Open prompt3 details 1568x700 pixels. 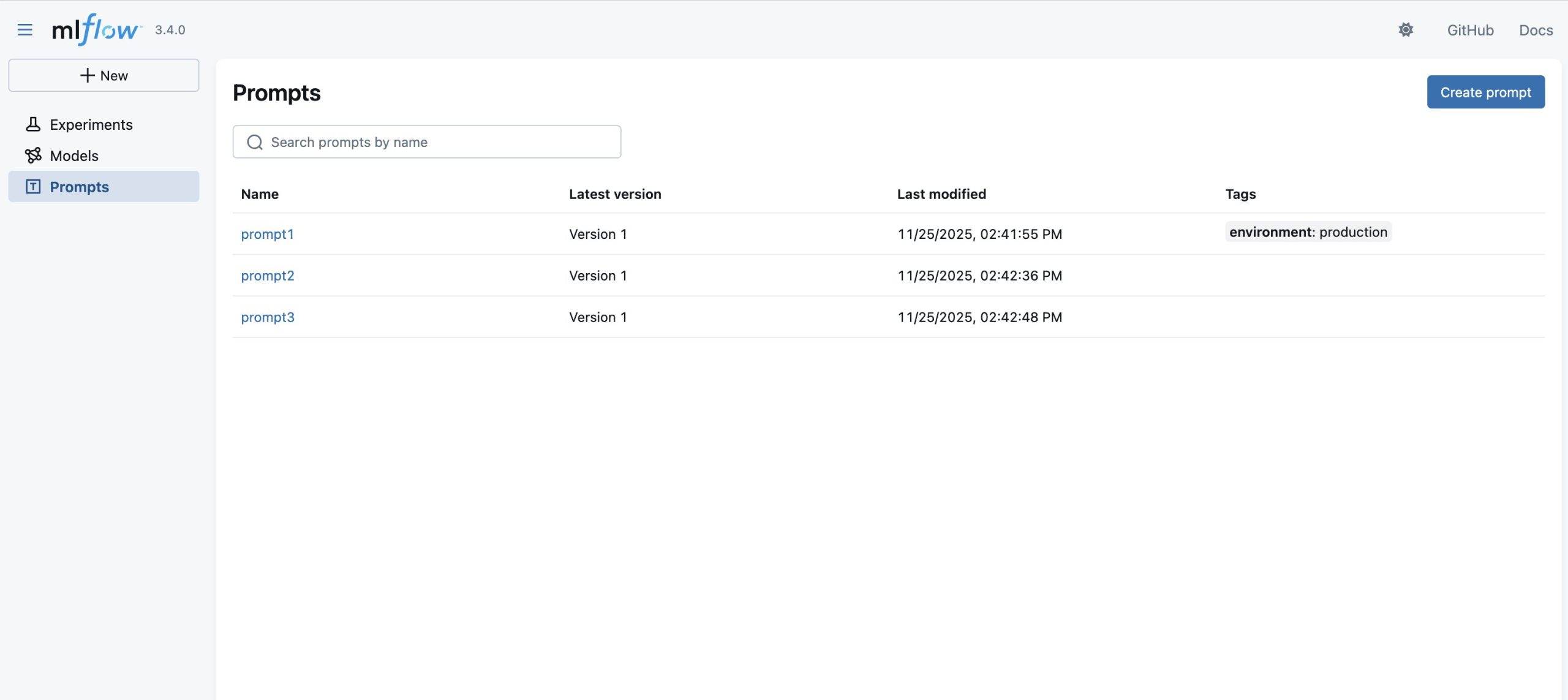pyautogui.click(x=268, y=317)
